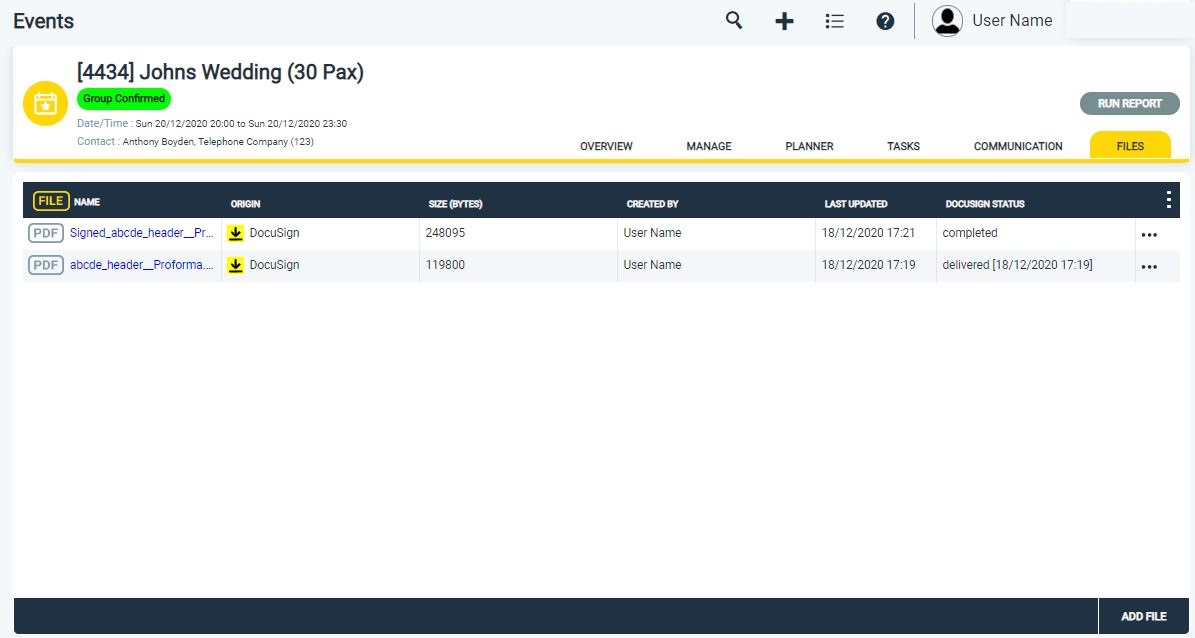Sort by Name column header
Screen dimensions: 1195x638
click(87, 202)
